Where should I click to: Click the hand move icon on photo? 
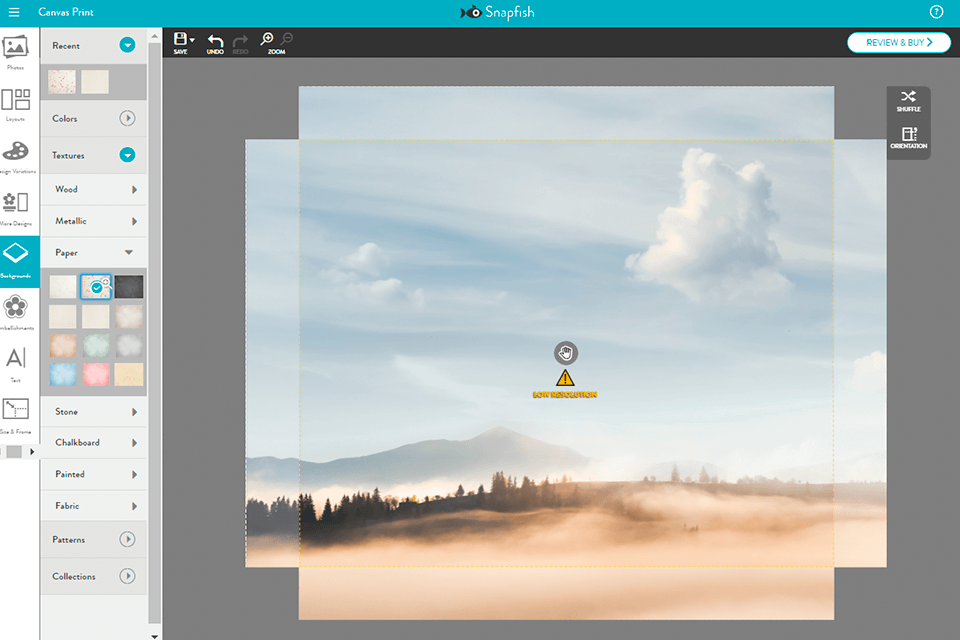pyautogui.click(x=566, y=353)
